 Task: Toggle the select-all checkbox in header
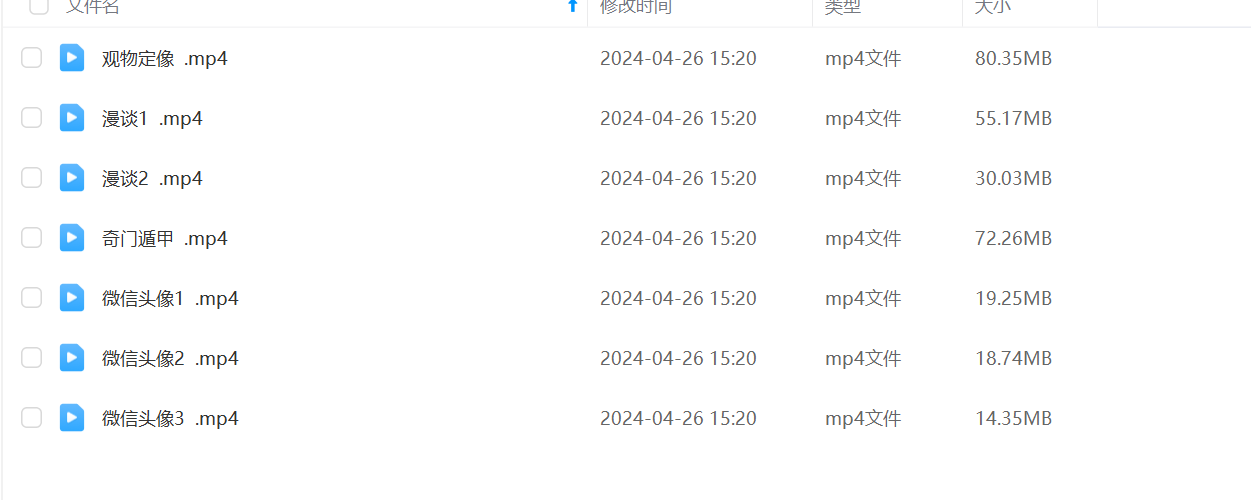pos(38,6)
